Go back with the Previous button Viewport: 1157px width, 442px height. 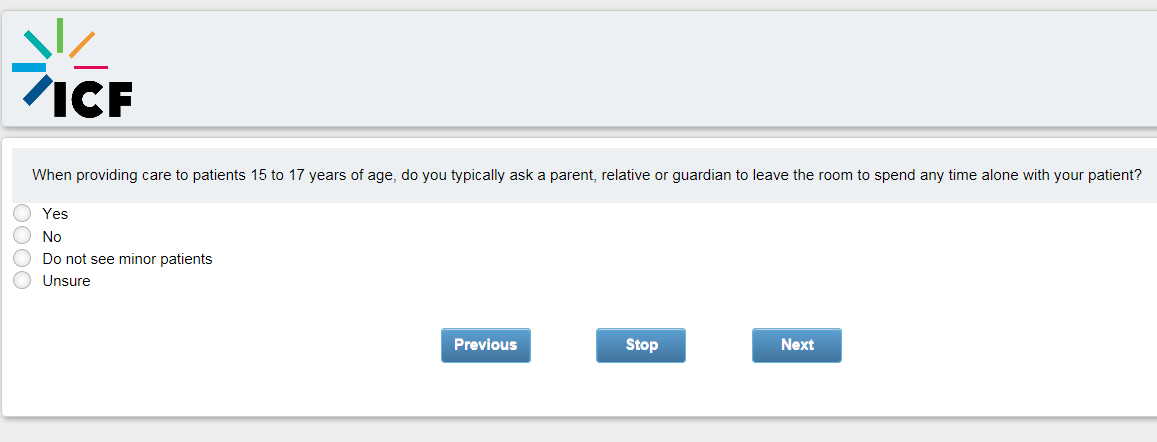click(486, 345)
